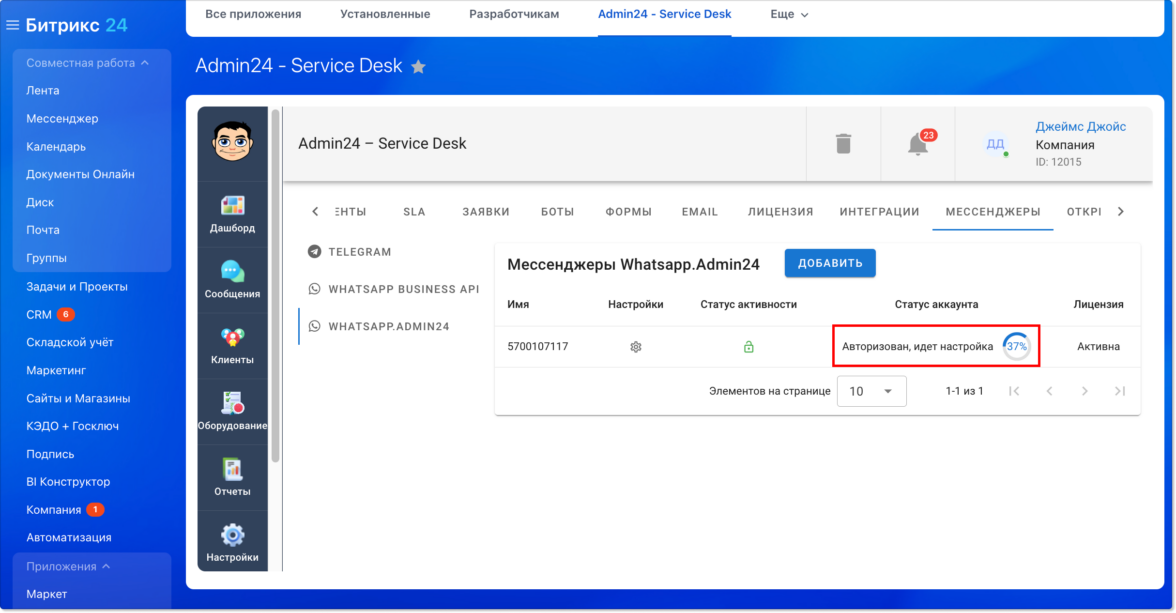Open the hamburger menu beside Битрикс 24
The width and height of the screenshot is (1176, 613).
[13, 25]
